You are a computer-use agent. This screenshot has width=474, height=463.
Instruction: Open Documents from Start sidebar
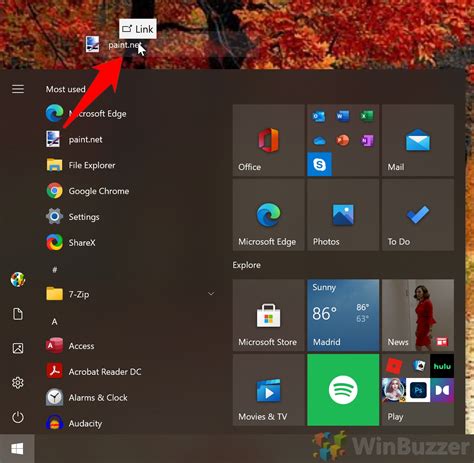[18, 314]
